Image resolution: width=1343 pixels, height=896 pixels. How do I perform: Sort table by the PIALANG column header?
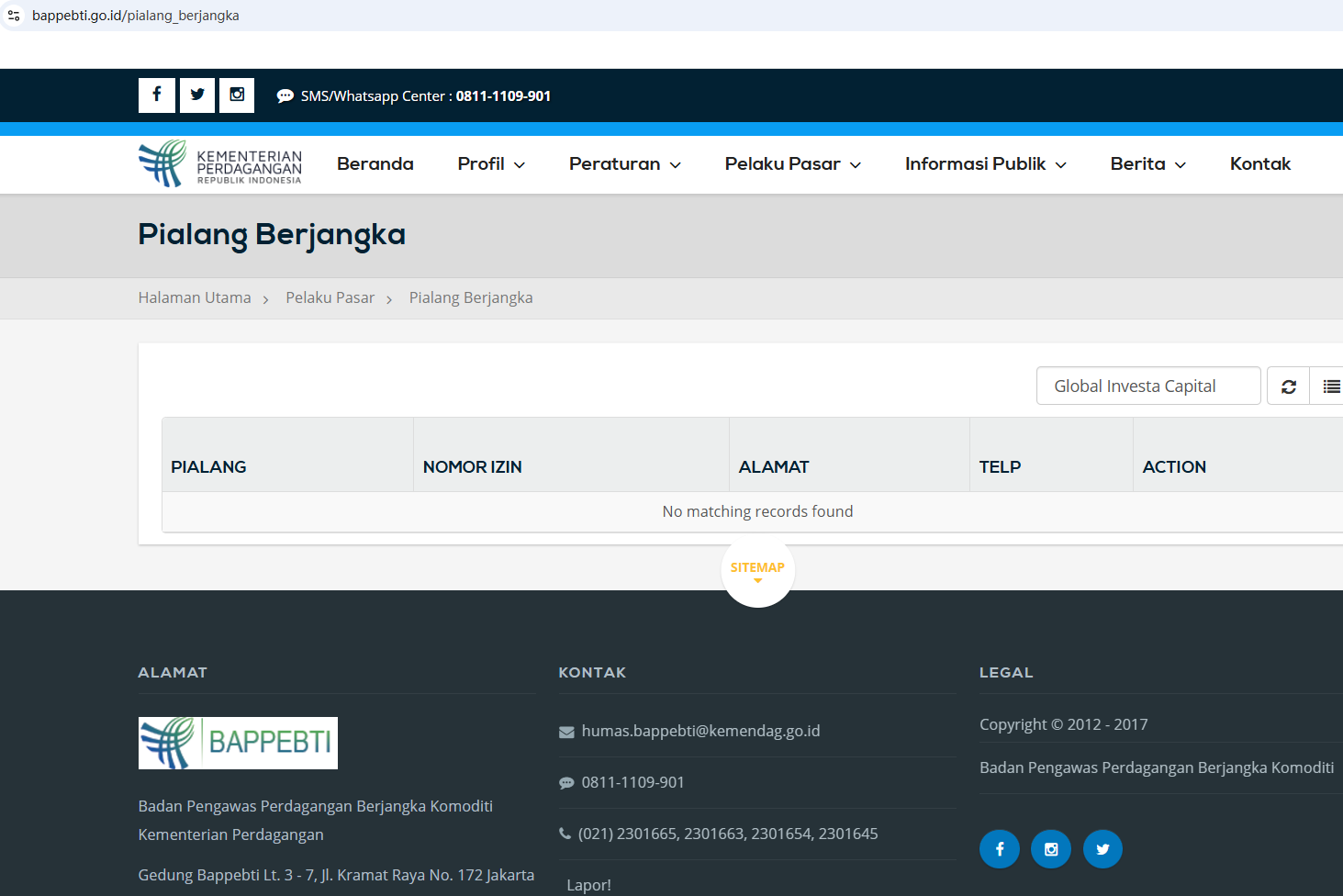click(x=208, y=467)
